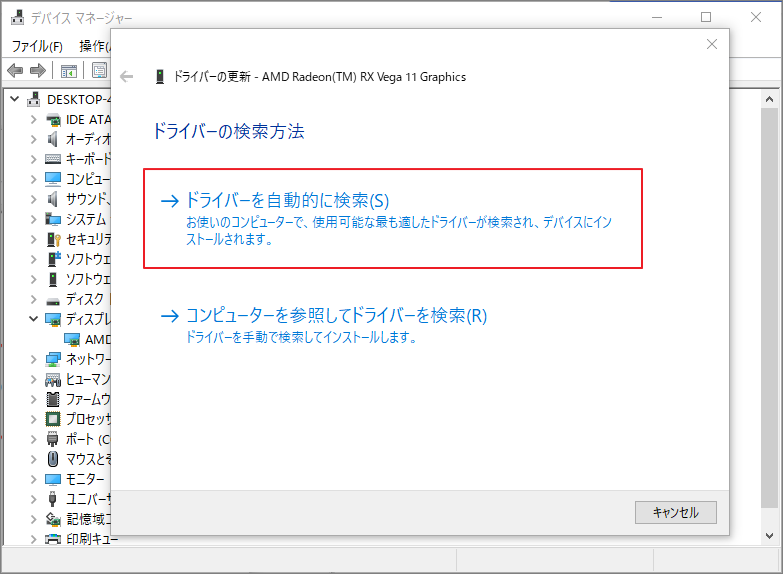Viewport: 783px width, 574px height.
Task: Click the ヒューマン interface device icon
Action: pyautogui.click(x=53, y=380)
